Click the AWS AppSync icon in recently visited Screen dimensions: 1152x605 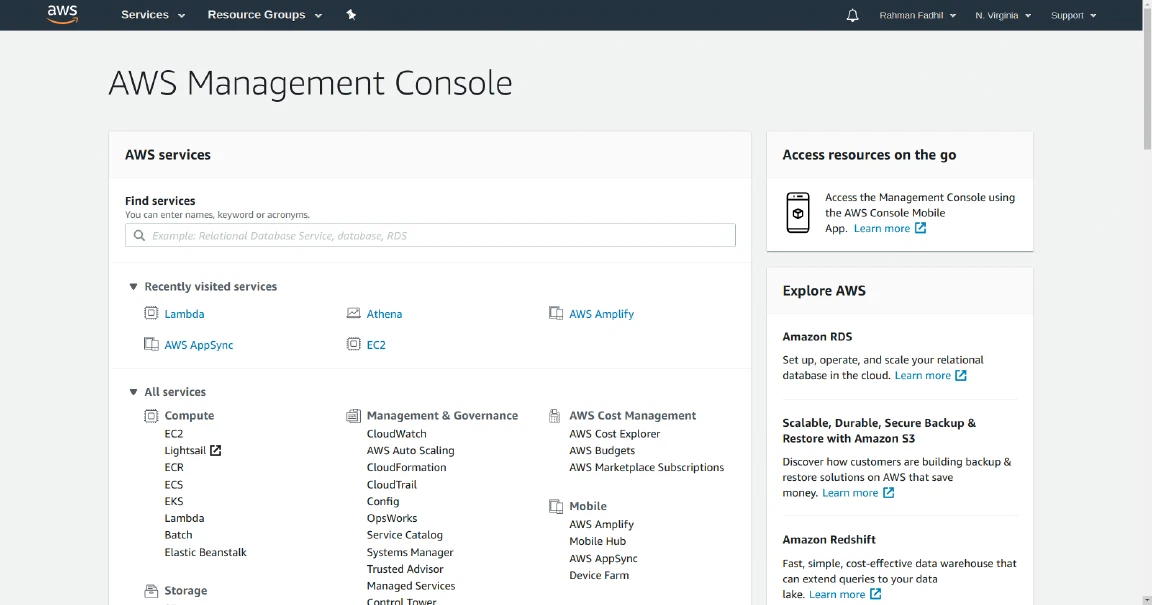[151, 344]
